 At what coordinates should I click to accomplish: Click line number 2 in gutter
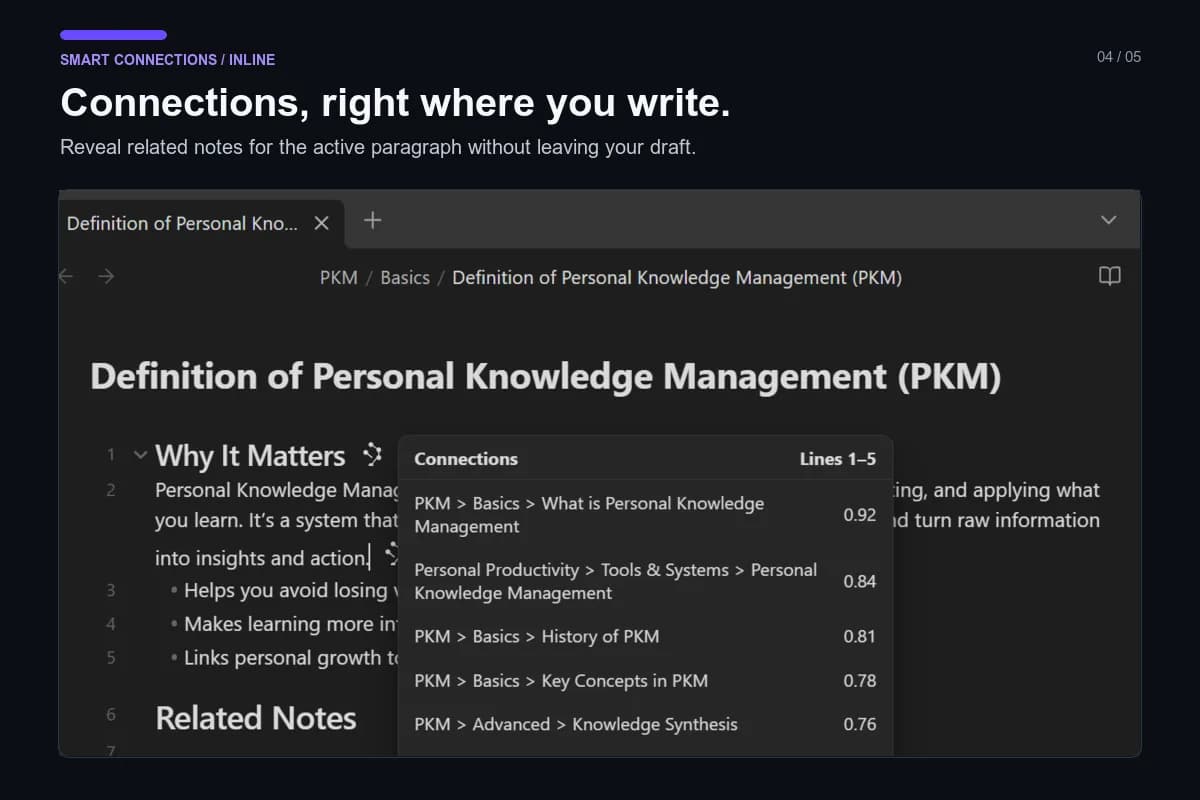point(111,490)
